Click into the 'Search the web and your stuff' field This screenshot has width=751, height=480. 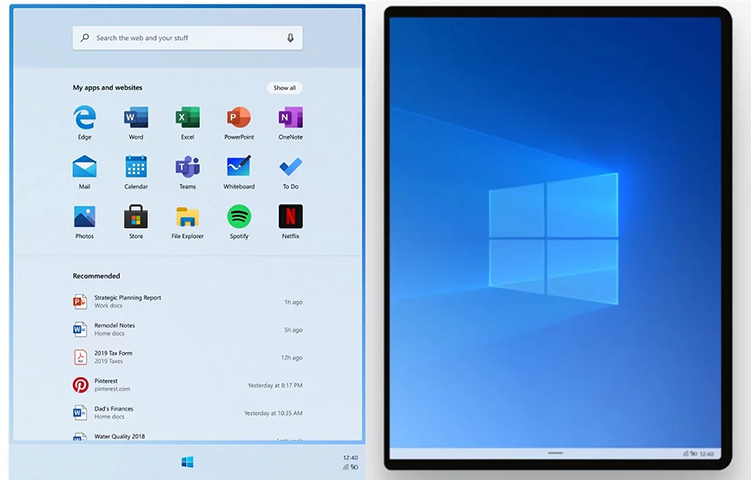(187, 38)
